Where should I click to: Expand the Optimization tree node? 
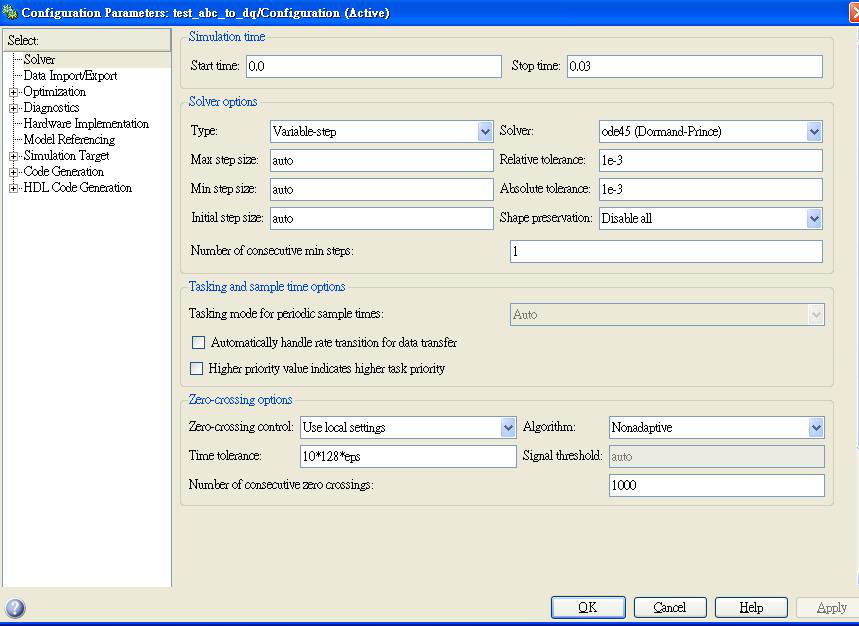14,92
